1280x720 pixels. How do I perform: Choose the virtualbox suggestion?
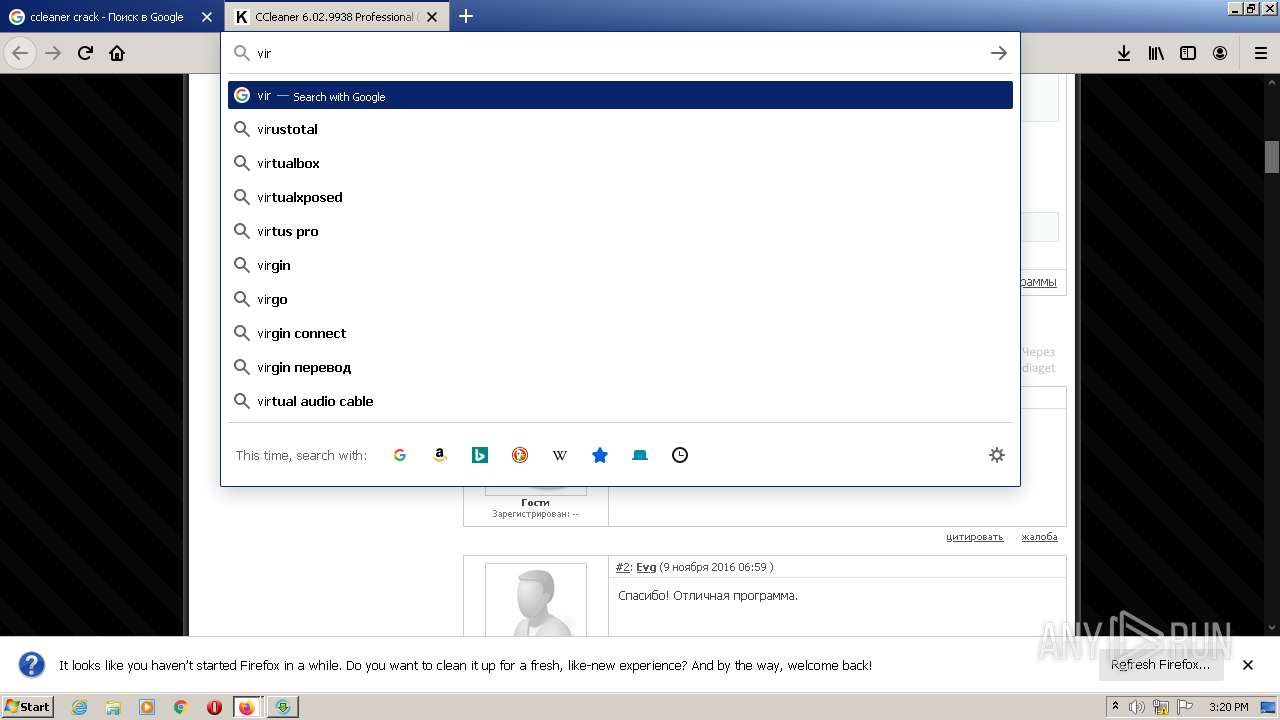click(x=620, y=163)
